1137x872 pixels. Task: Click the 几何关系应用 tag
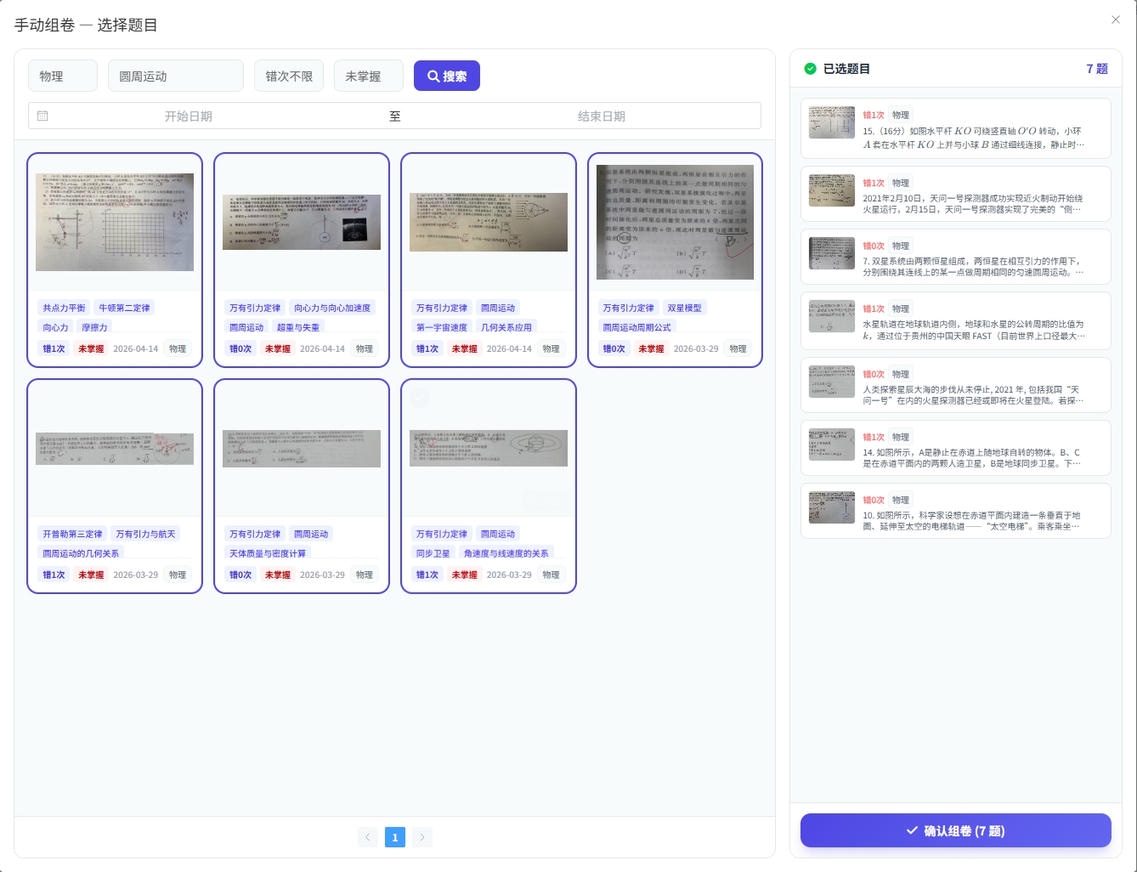point(506,328)
